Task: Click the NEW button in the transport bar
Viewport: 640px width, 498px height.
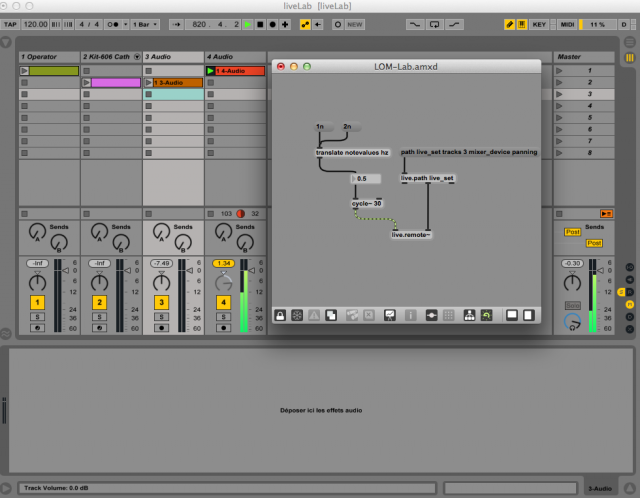Action: coord(355,22)
